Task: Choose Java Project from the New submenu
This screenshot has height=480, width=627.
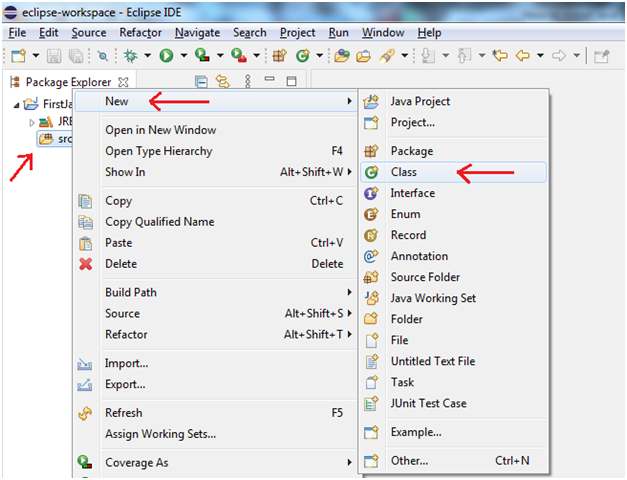Action: (453, 102)
